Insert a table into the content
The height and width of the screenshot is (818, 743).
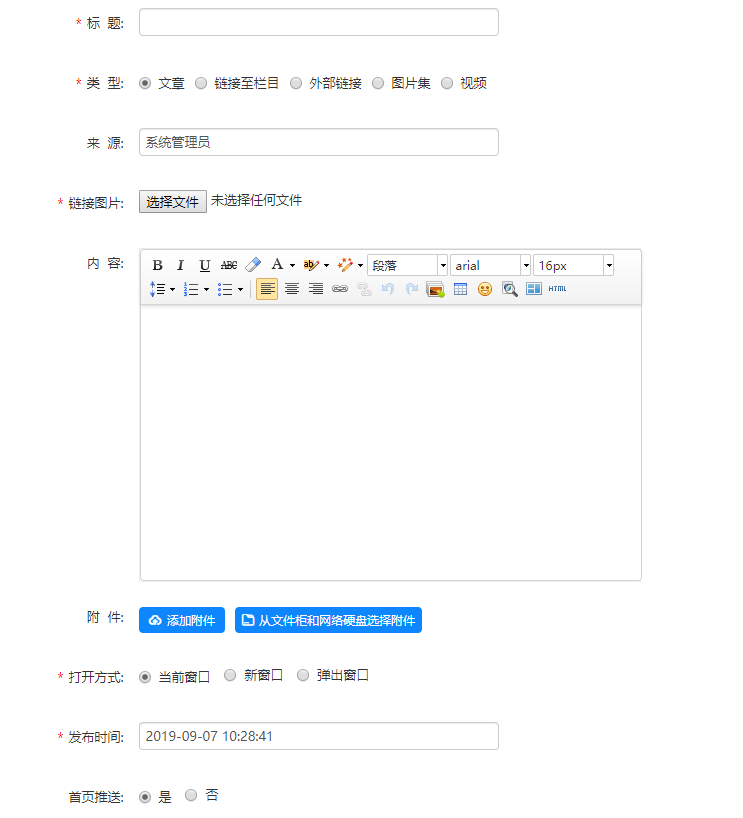click(460, 289)
